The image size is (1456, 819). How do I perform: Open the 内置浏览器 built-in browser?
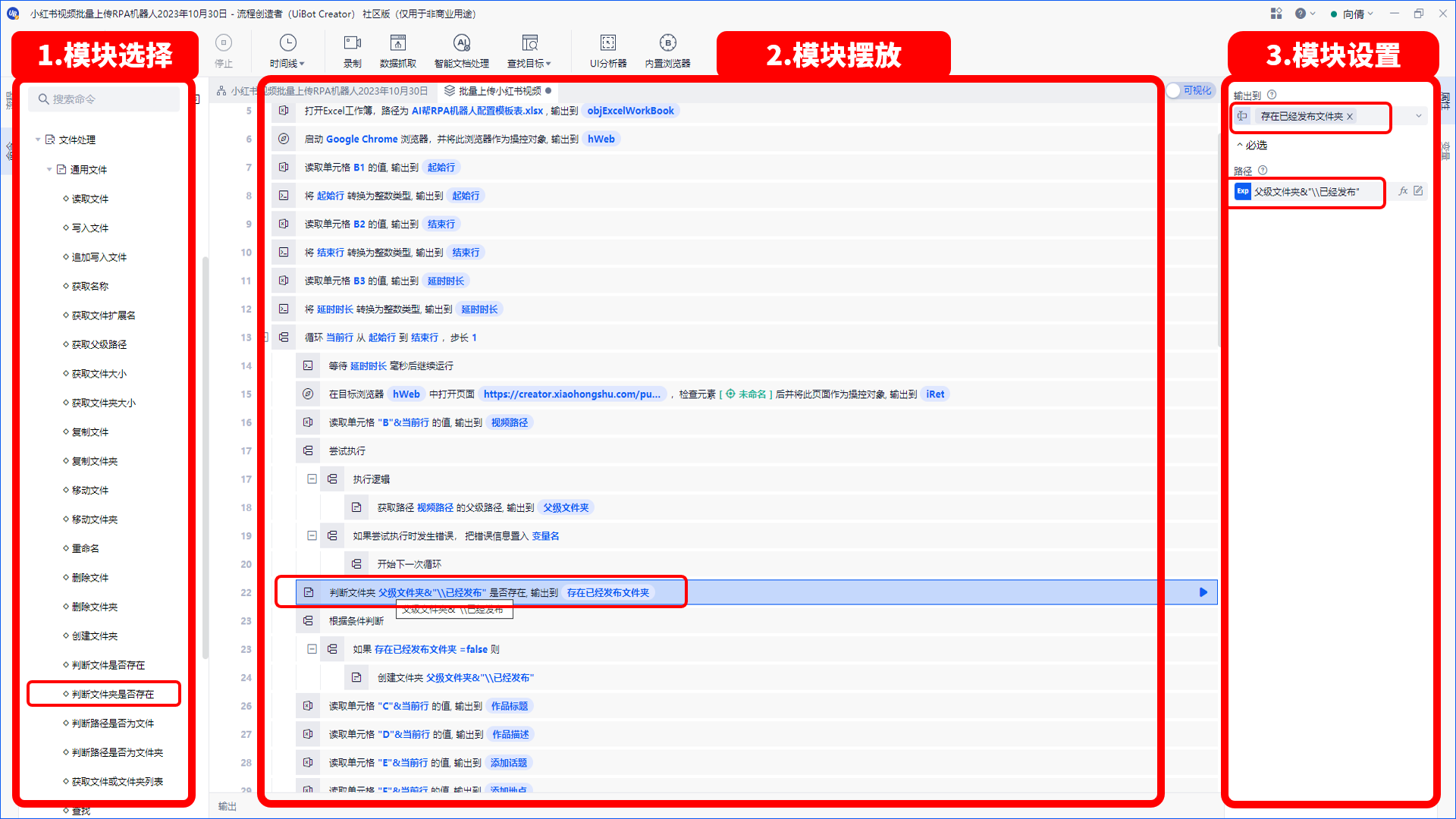tap(667, 51)
